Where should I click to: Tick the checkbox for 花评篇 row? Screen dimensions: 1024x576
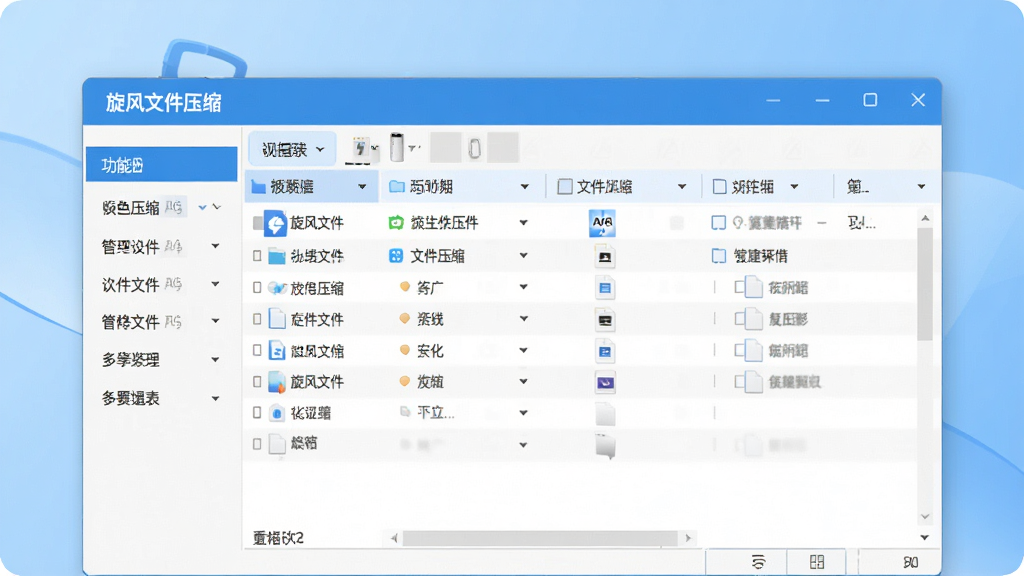point(257,413)
